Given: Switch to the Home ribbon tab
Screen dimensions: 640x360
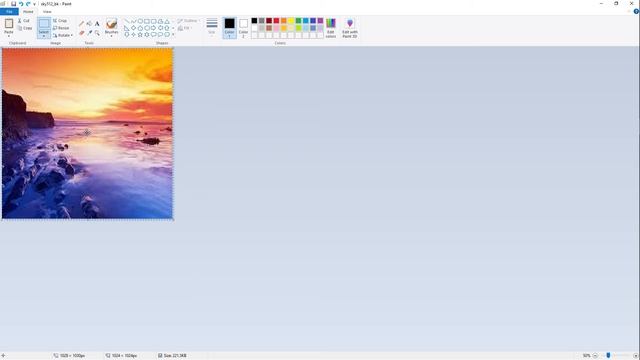Looking at the screenshot, I should pyautogui.click(x=28, y=12).
